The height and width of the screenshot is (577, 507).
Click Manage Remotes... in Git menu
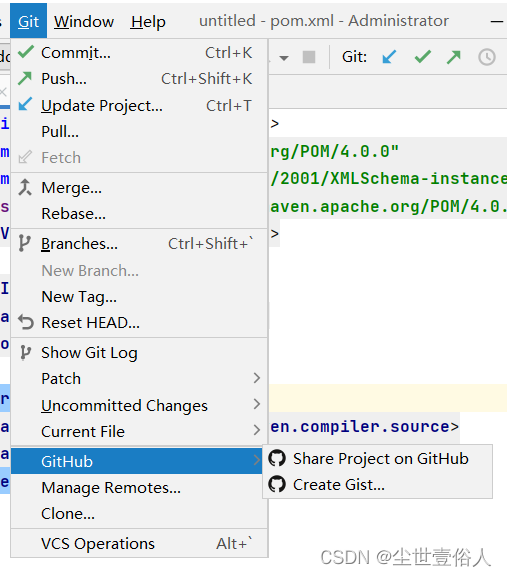coord(139,488)
